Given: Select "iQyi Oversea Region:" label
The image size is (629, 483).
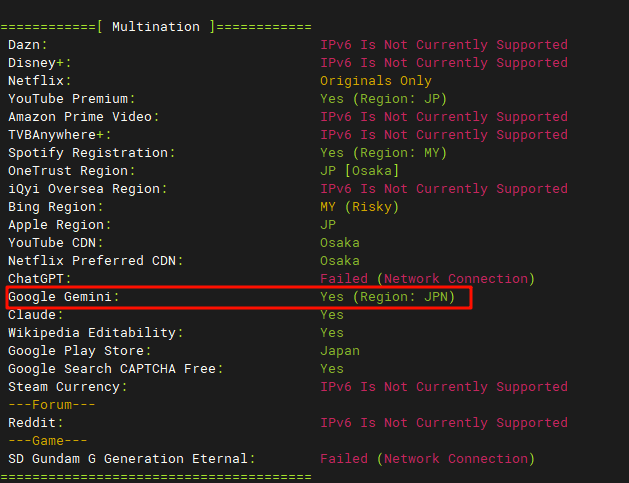Looking at the screenshot, I should tap(87, 189).
